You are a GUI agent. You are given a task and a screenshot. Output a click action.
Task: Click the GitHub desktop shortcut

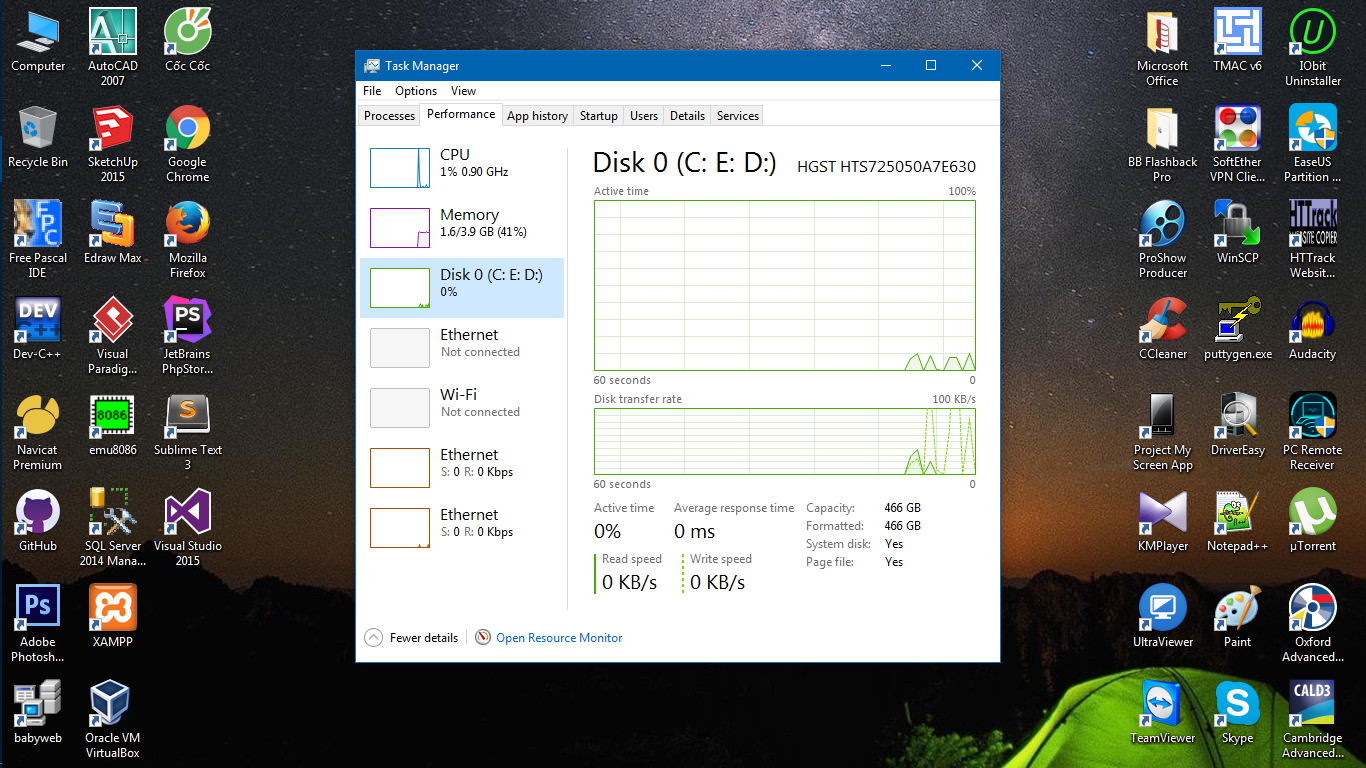pos(38,519)
